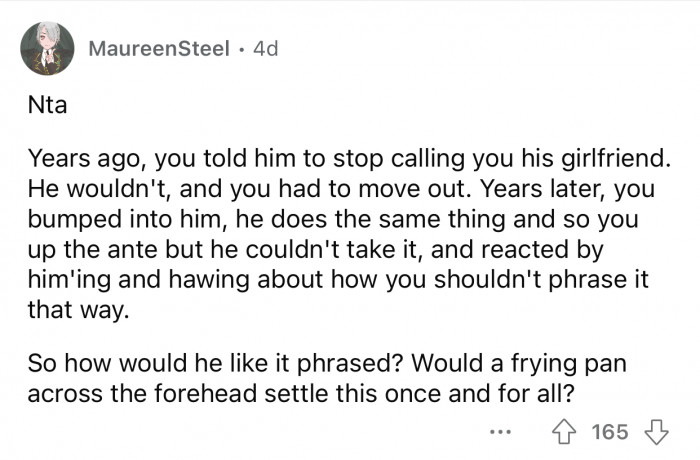Open MaureenSteel's user profile link

(x=159, y=49)
